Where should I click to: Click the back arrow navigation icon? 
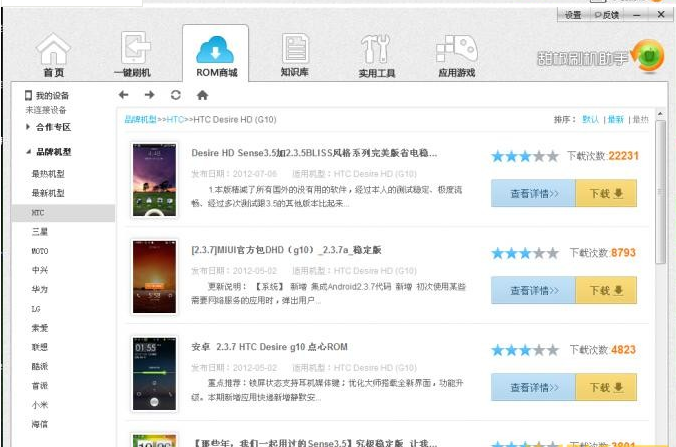tap(124, 95)
